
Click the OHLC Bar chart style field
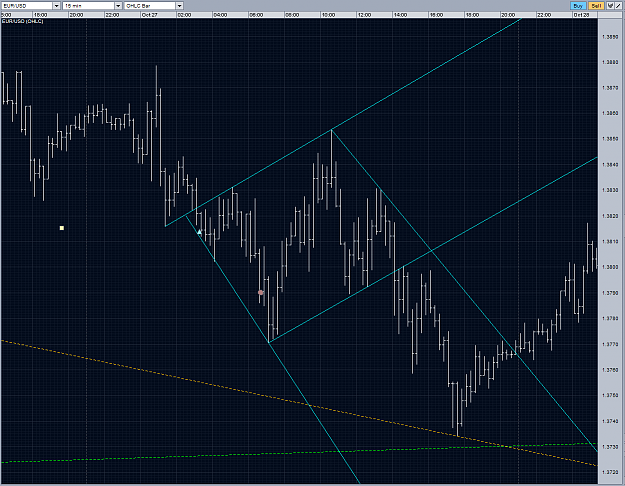pos(150,6)
